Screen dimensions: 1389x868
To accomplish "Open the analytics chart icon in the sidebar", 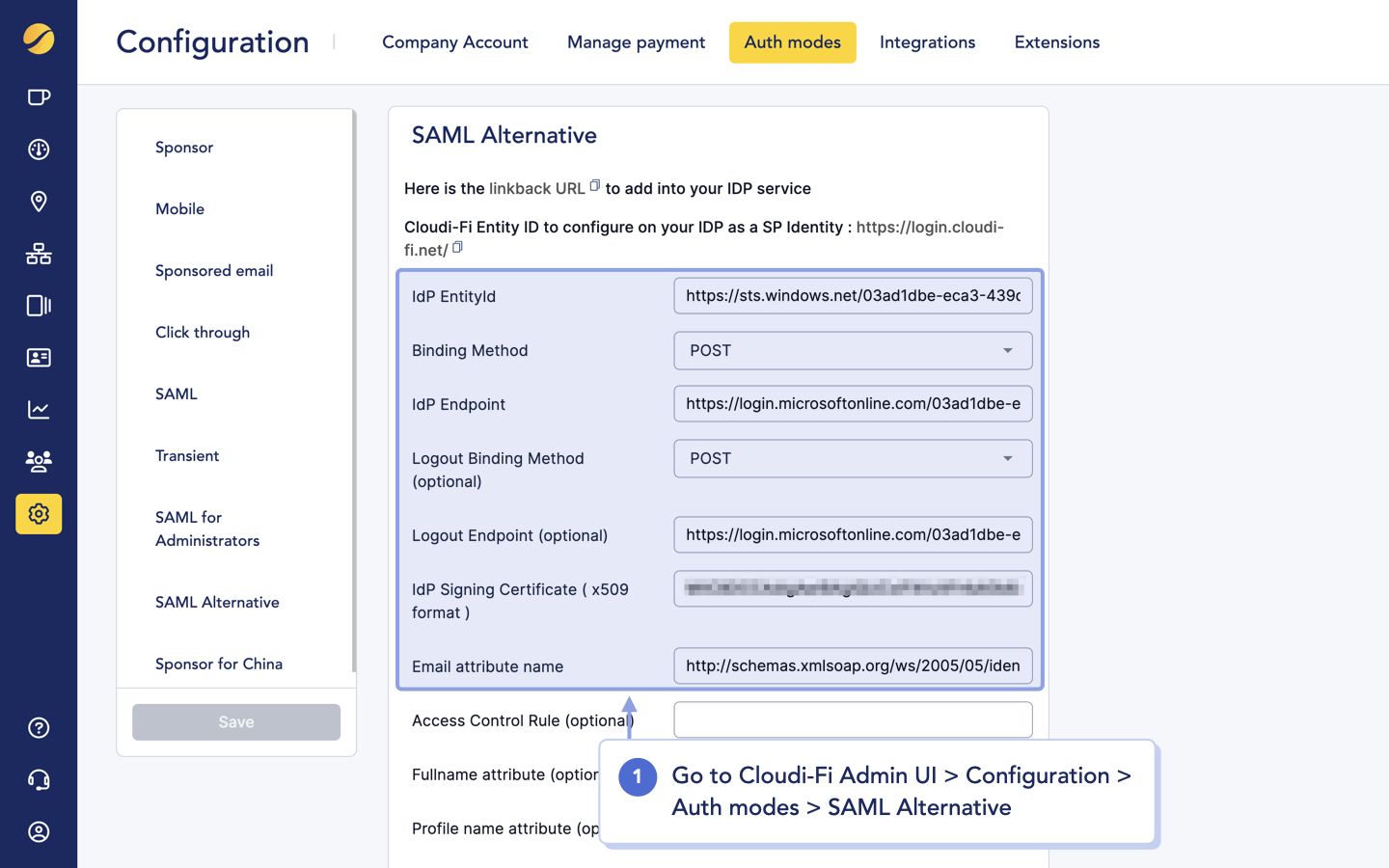I will pos(39,410).
